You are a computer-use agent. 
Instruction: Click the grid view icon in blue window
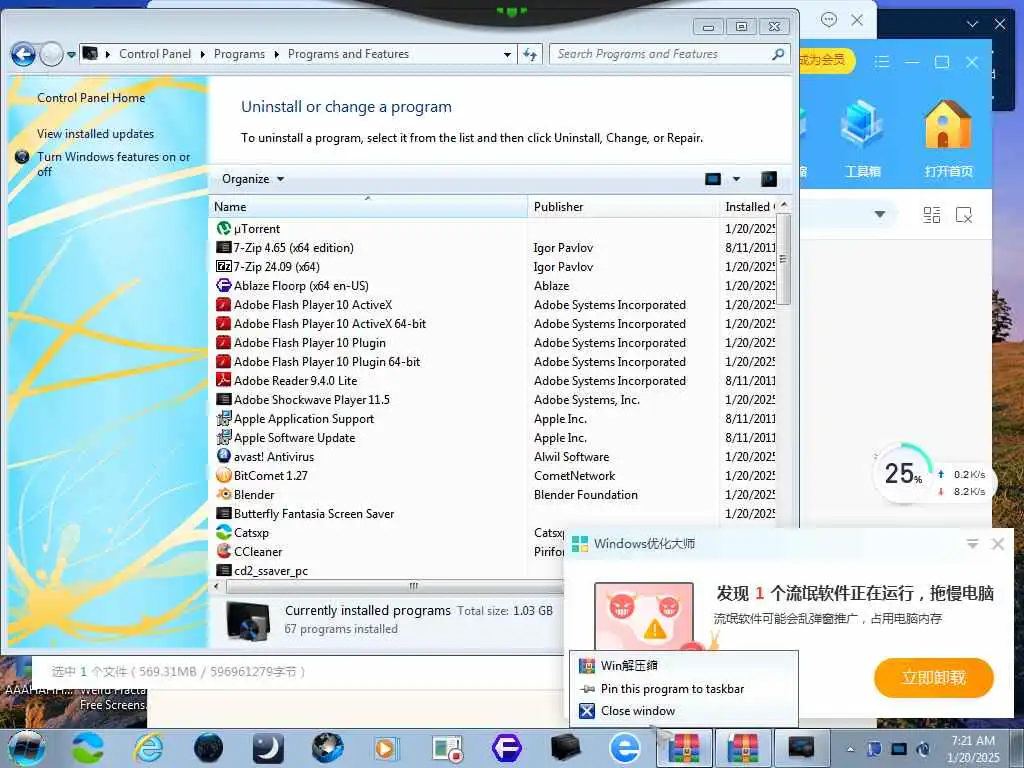931,215
